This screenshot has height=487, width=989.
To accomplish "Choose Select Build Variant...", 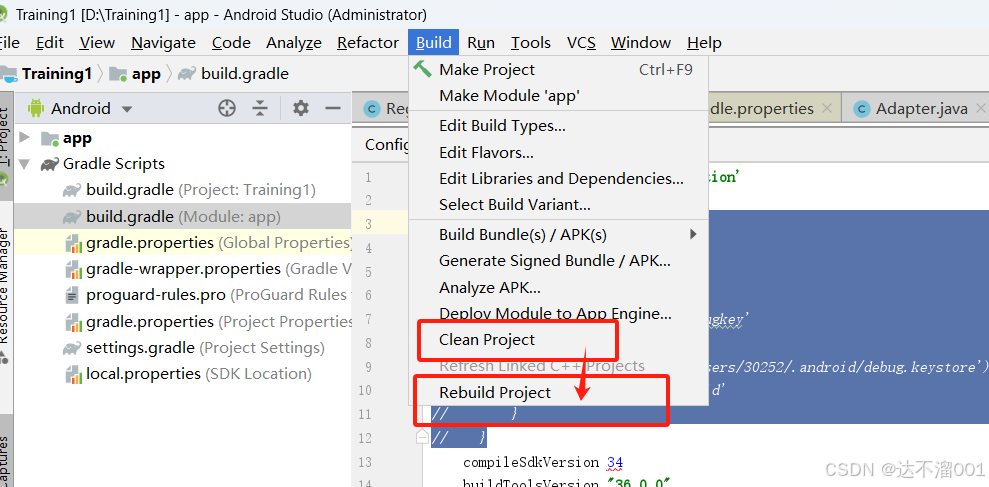I will [559, 205].
